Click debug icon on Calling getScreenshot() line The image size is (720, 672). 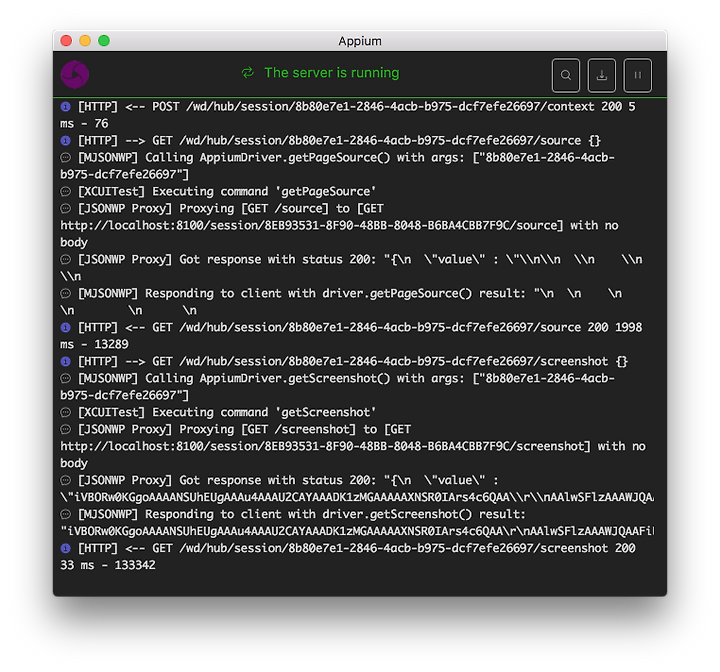pos(66,378)
